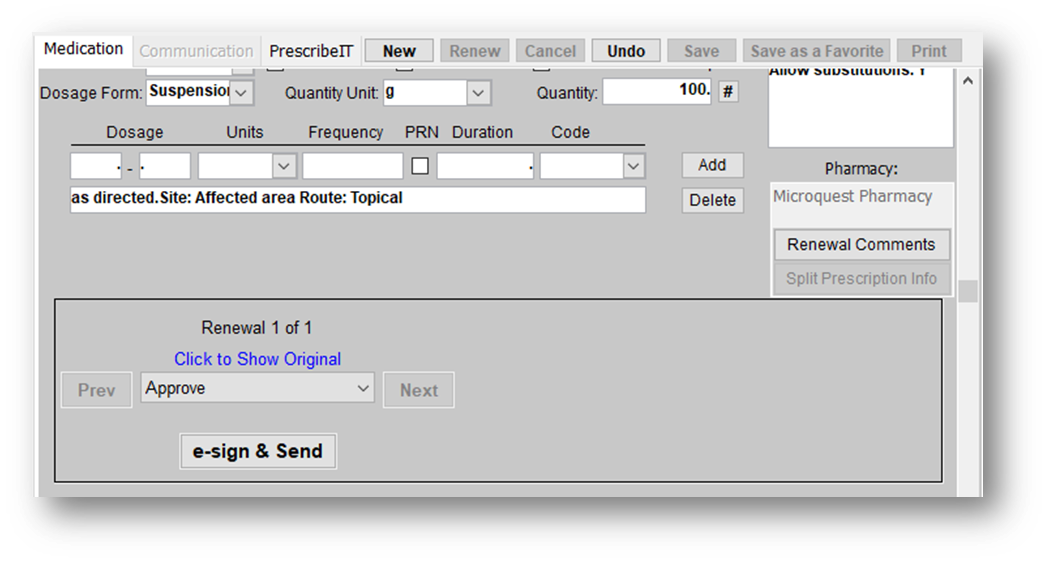The width and height of the screenshot is (1048, 562).
Task: Click the New button
Action: [399, 51]
